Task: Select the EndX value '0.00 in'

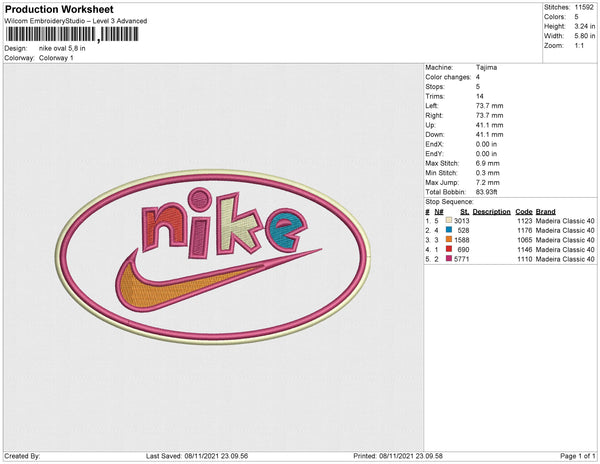Action: tap(486, 144)
